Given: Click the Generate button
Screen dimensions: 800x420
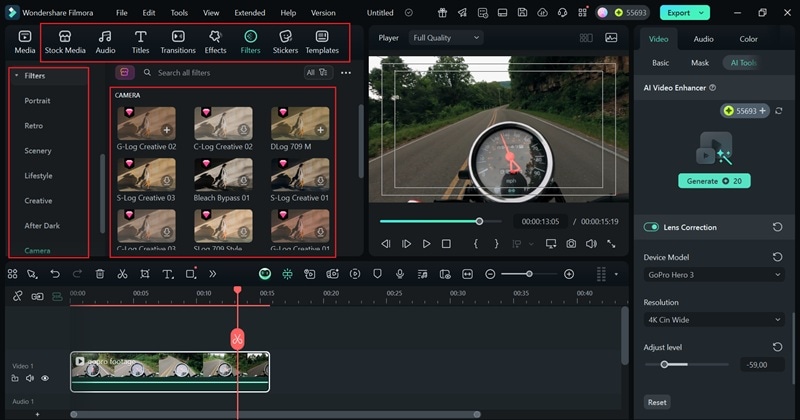Looking at the screenshot, I should tap(714, 181).
